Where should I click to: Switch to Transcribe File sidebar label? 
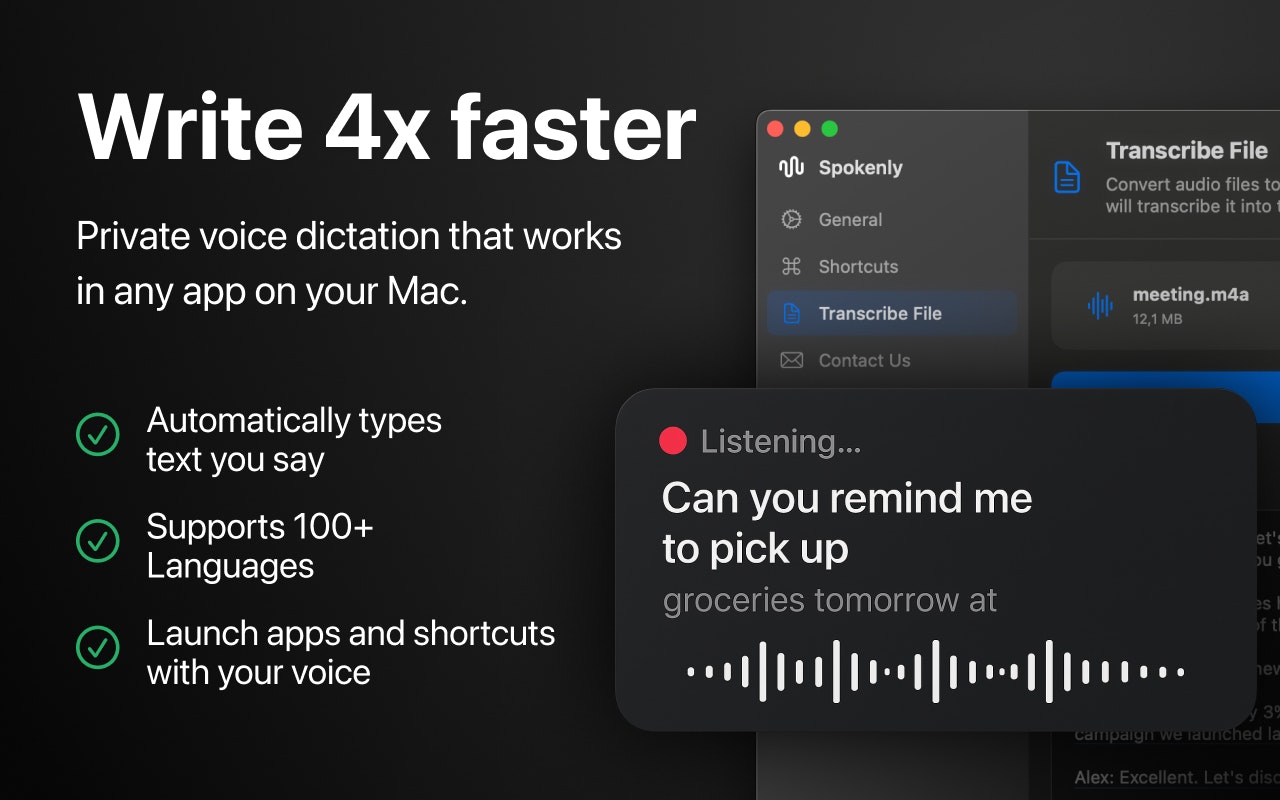point(880,314)
